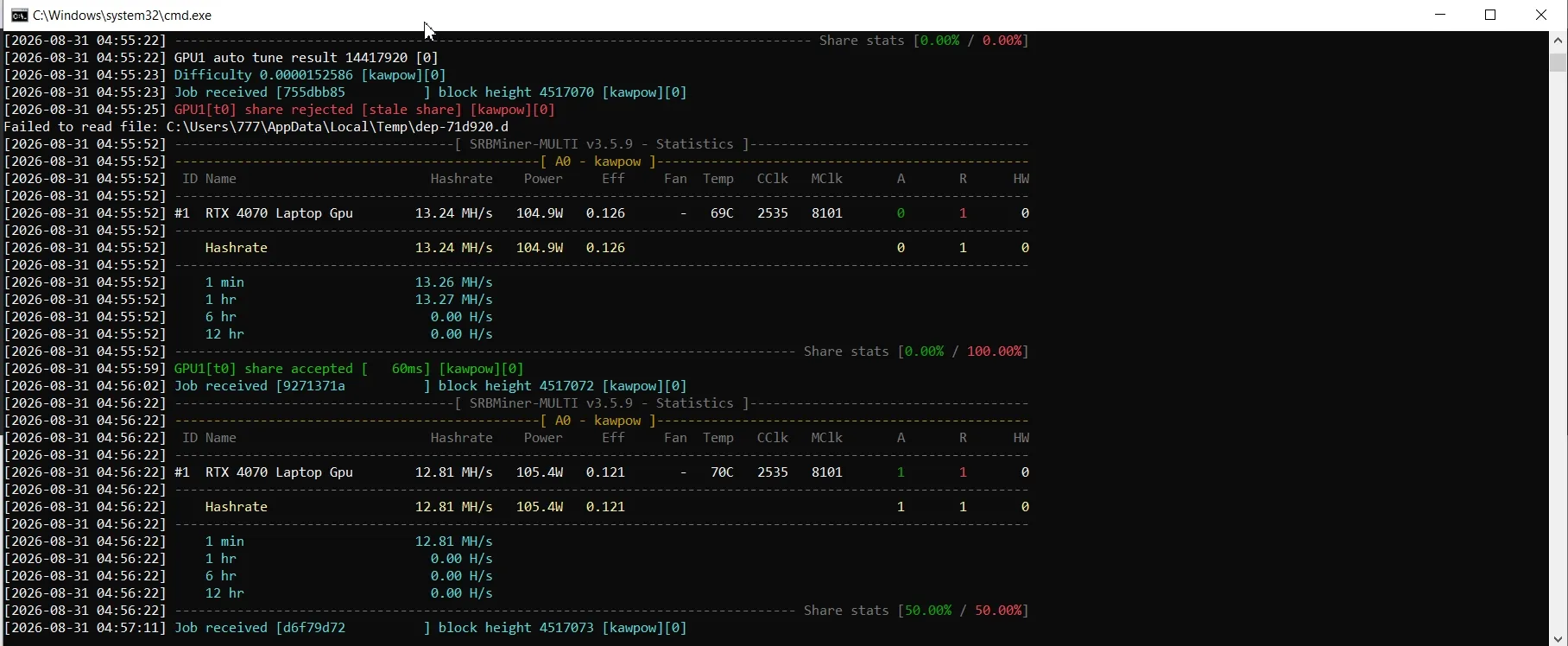Click the cmd.exe icon in title bar
1568x646 pixels.
pyautogui.click(x=19, y=16)
